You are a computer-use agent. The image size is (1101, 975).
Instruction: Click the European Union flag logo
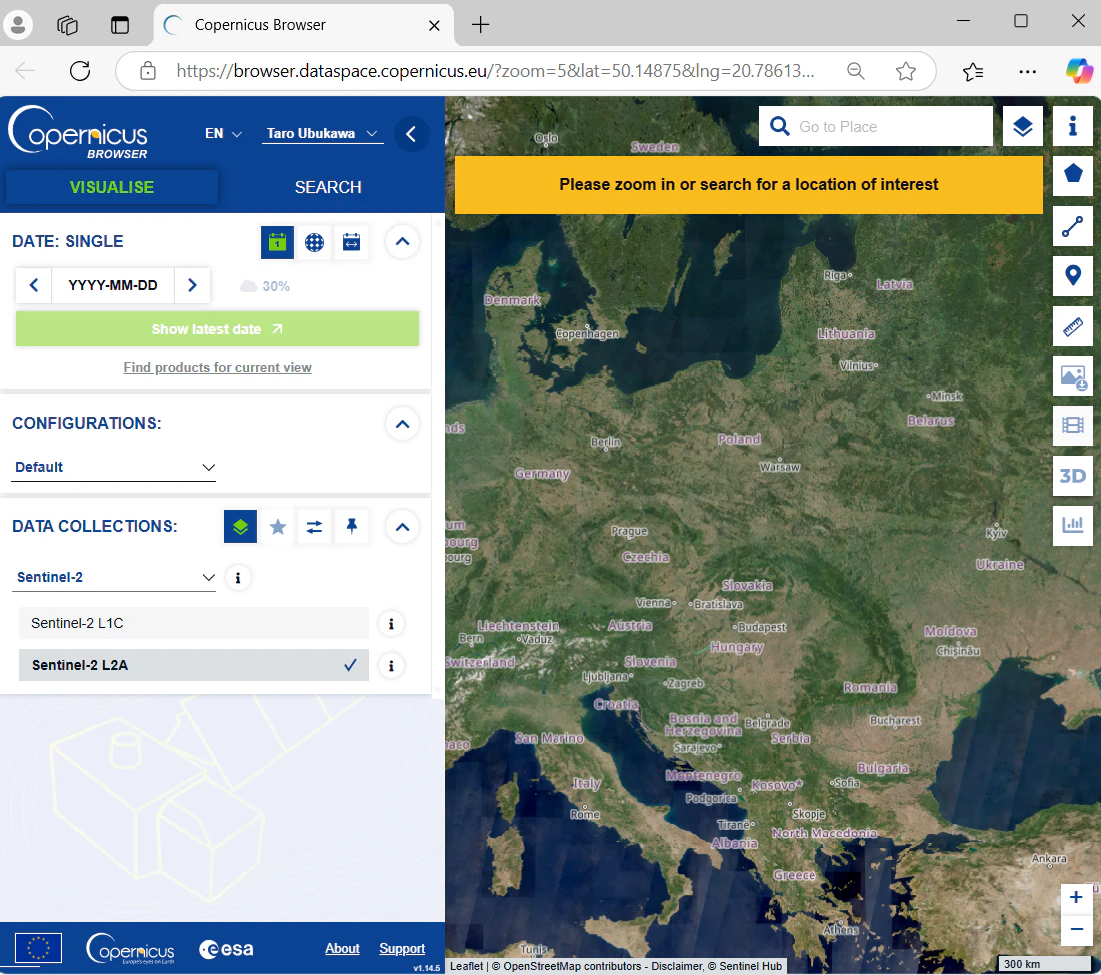coord(38,948)
